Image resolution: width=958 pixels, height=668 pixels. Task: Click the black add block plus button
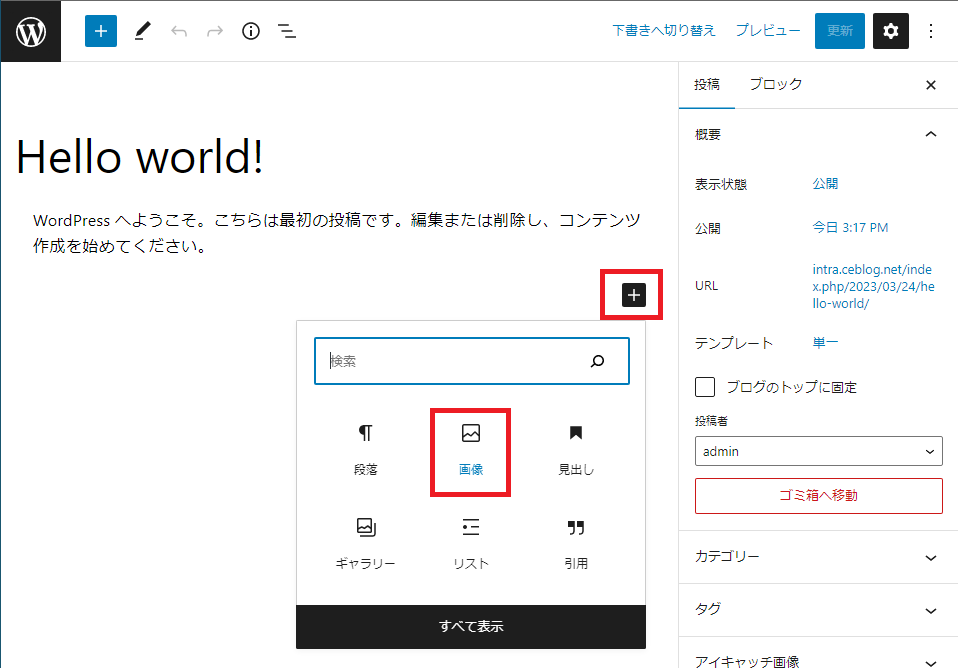[634, 295]
